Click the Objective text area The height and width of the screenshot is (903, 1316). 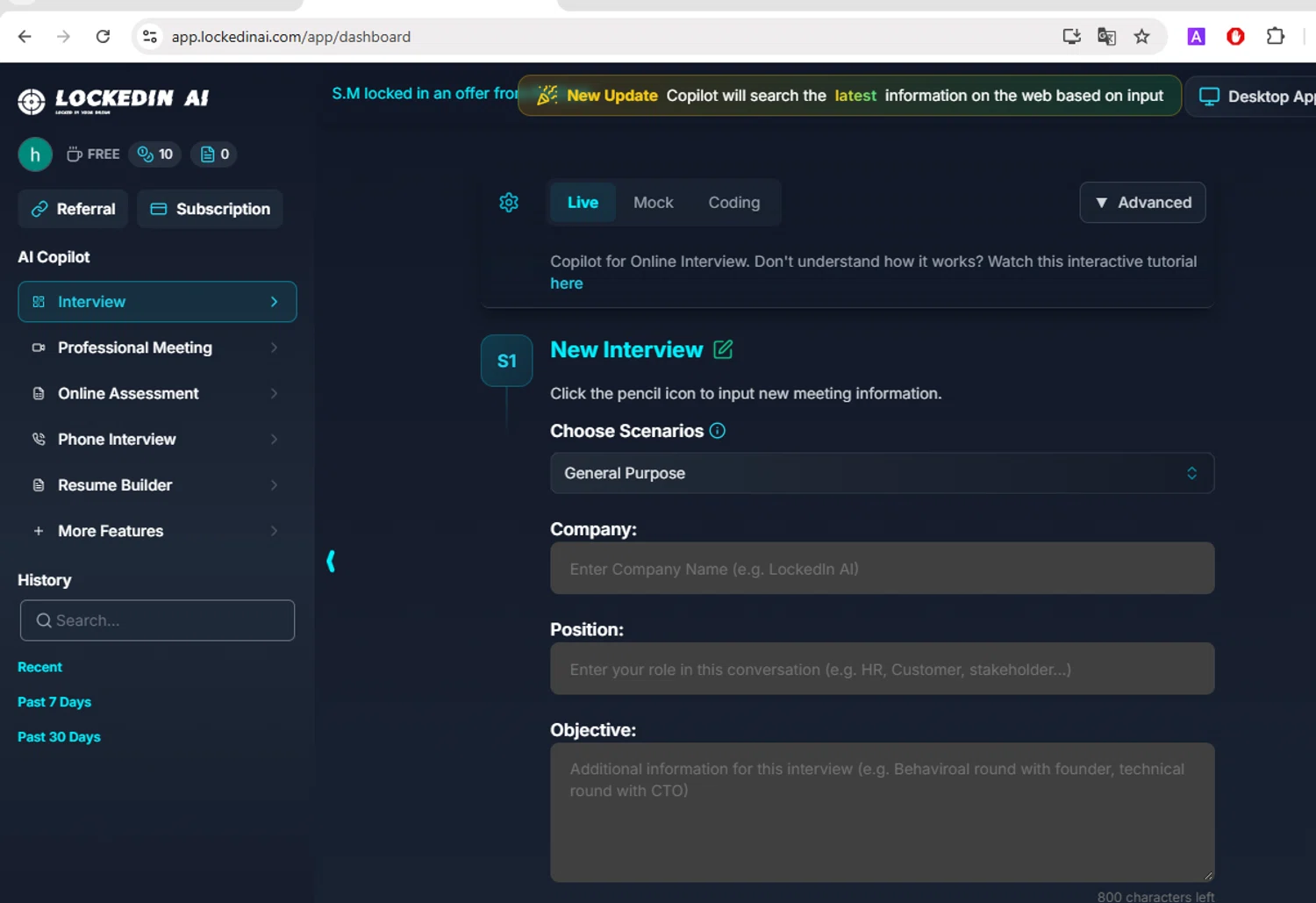(882, 813)
